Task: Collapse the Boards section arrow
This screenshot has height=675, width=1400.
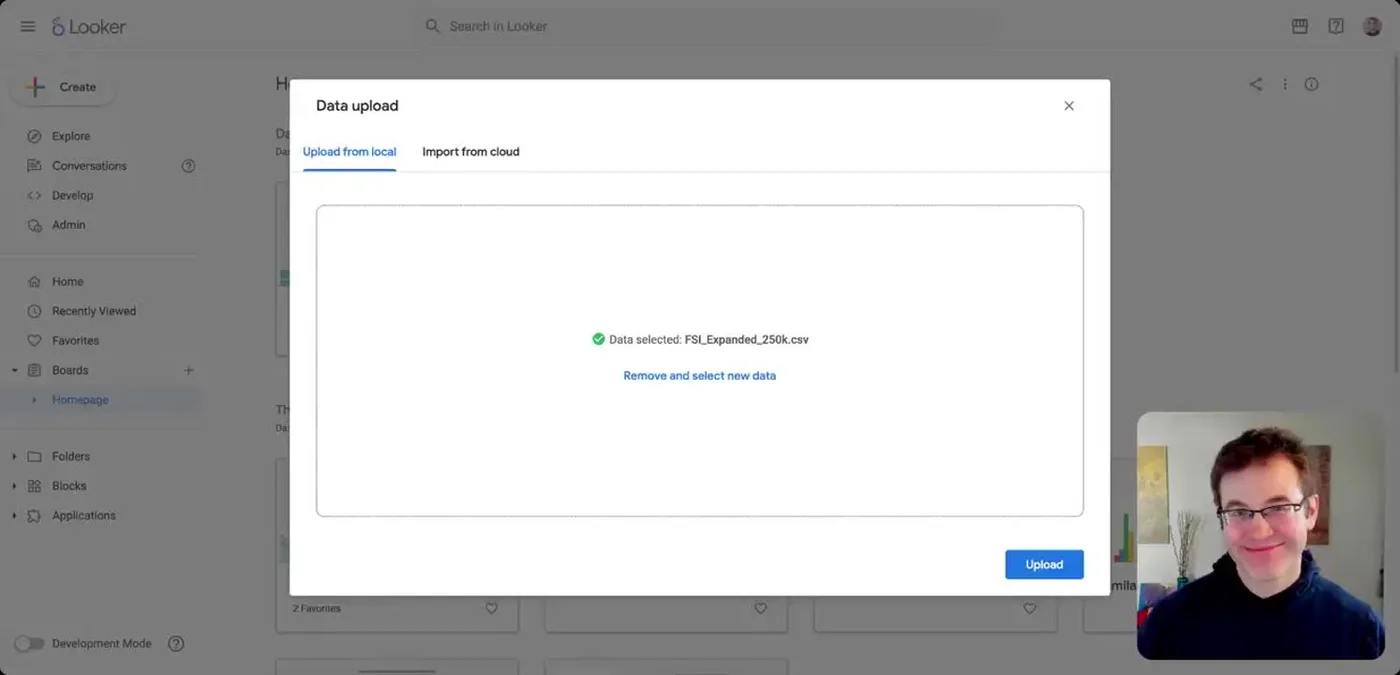Action: pyautogui.click(x=14, y=370)
